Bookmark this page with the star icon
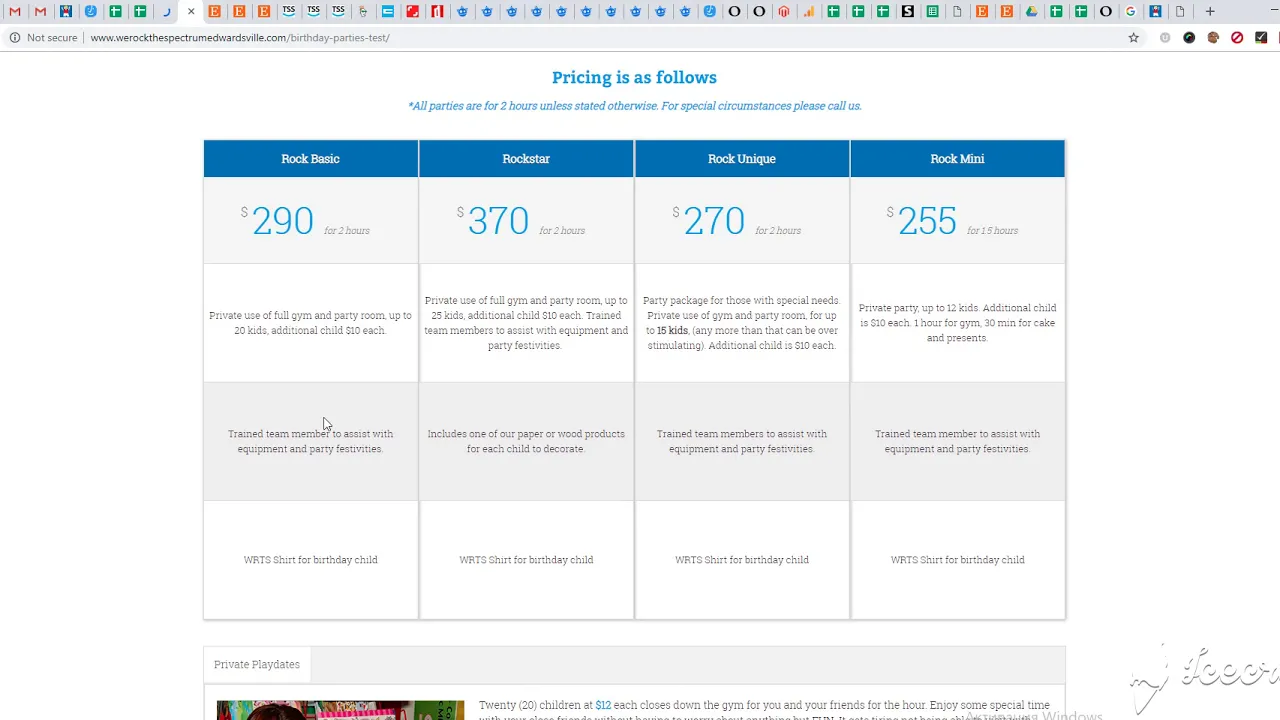The height and width of the screenshot is (720, 1280). tap(1133, 38)
